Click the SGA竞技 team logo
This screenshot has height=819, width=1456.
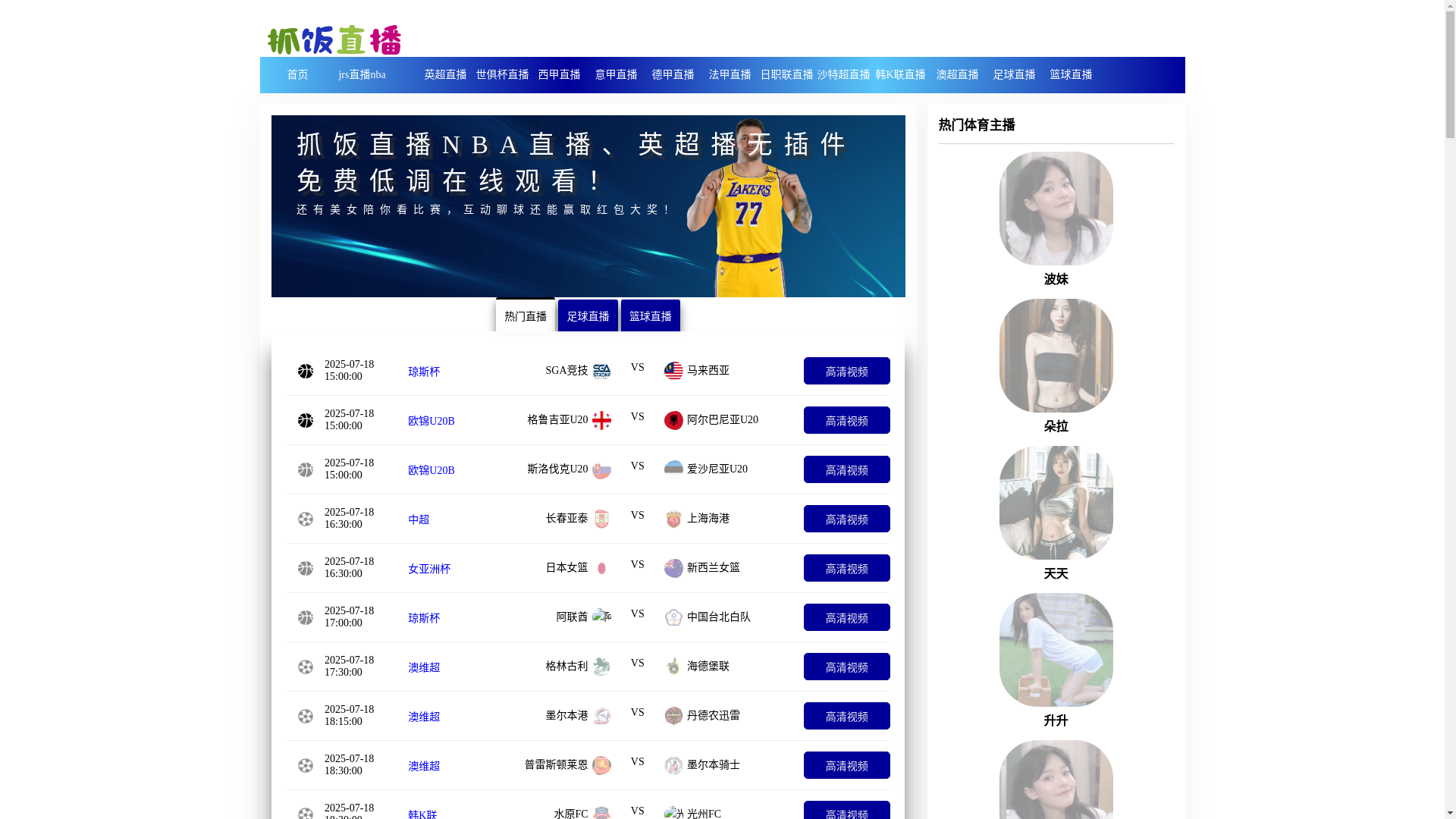tap(601, 371)
